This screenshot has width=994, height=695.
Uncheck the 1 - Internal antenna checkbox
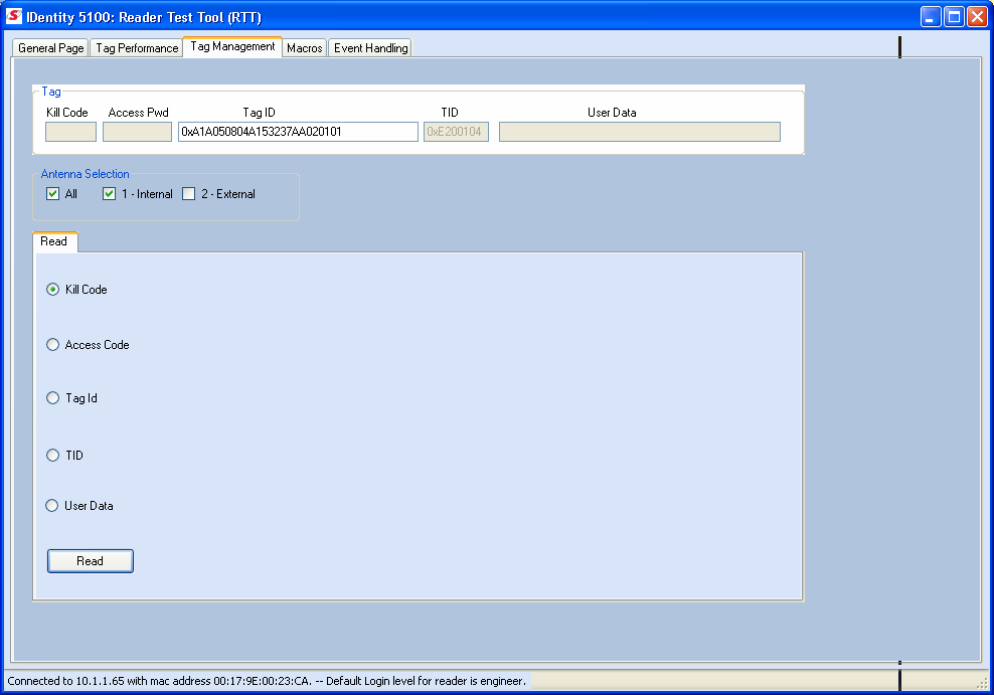click(109, 194)
